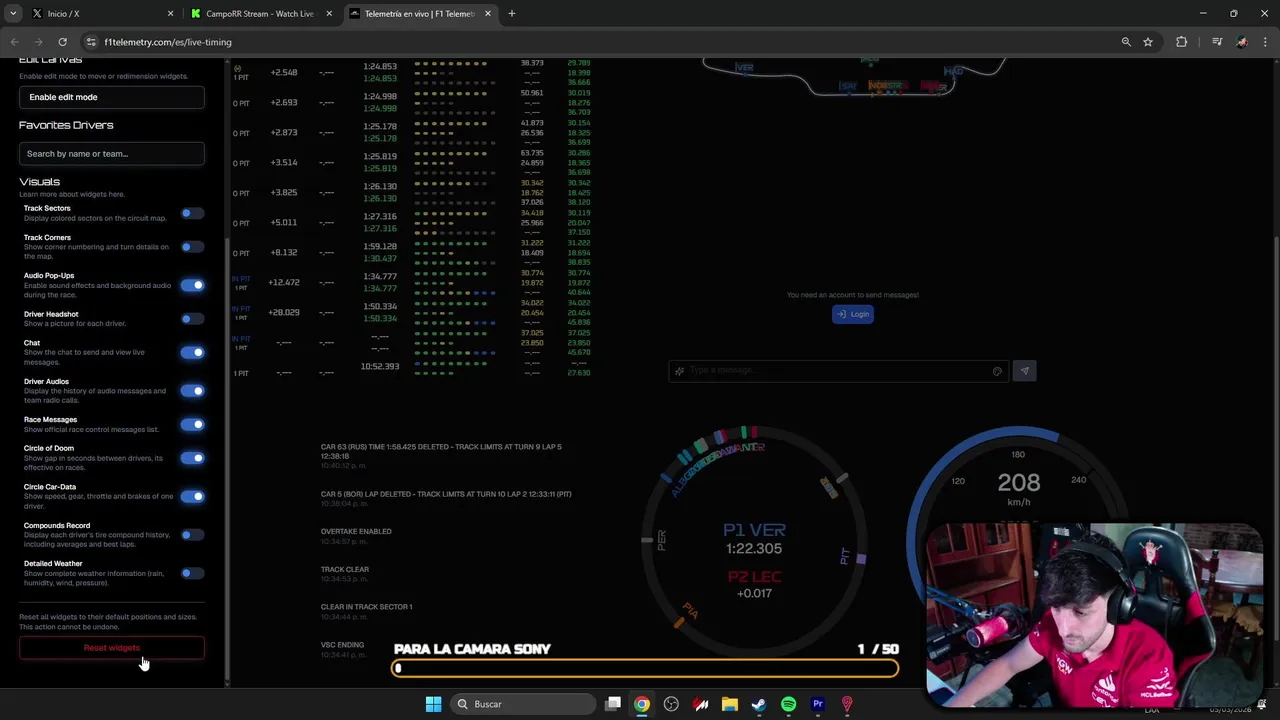The height and width of the screenshot is (720, 1280).
Task: Click the VSC ENDING race message
Action: [342, 645]
